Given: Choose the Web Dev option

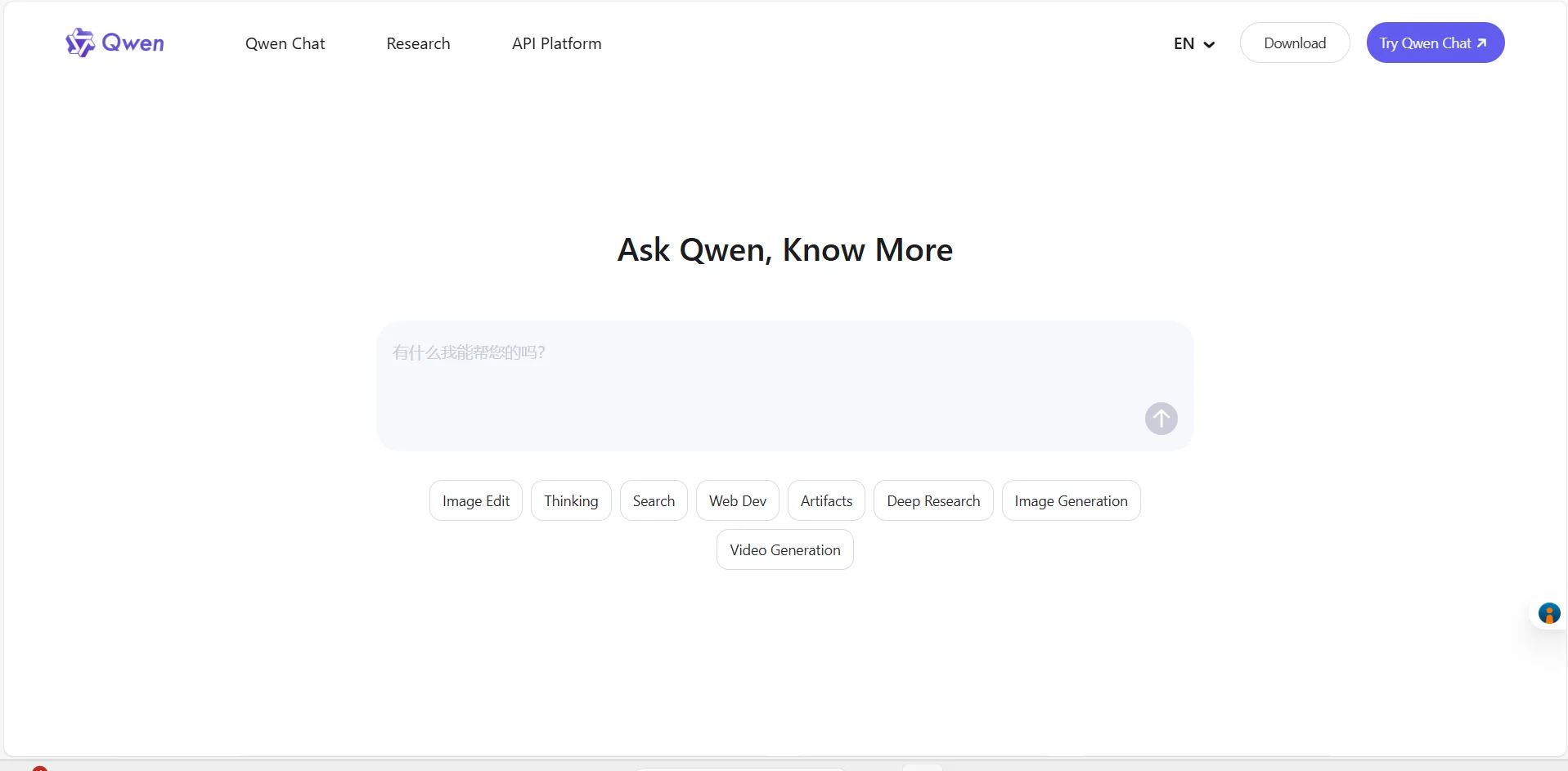Looking at the screenshot, I should click(737, 500).
